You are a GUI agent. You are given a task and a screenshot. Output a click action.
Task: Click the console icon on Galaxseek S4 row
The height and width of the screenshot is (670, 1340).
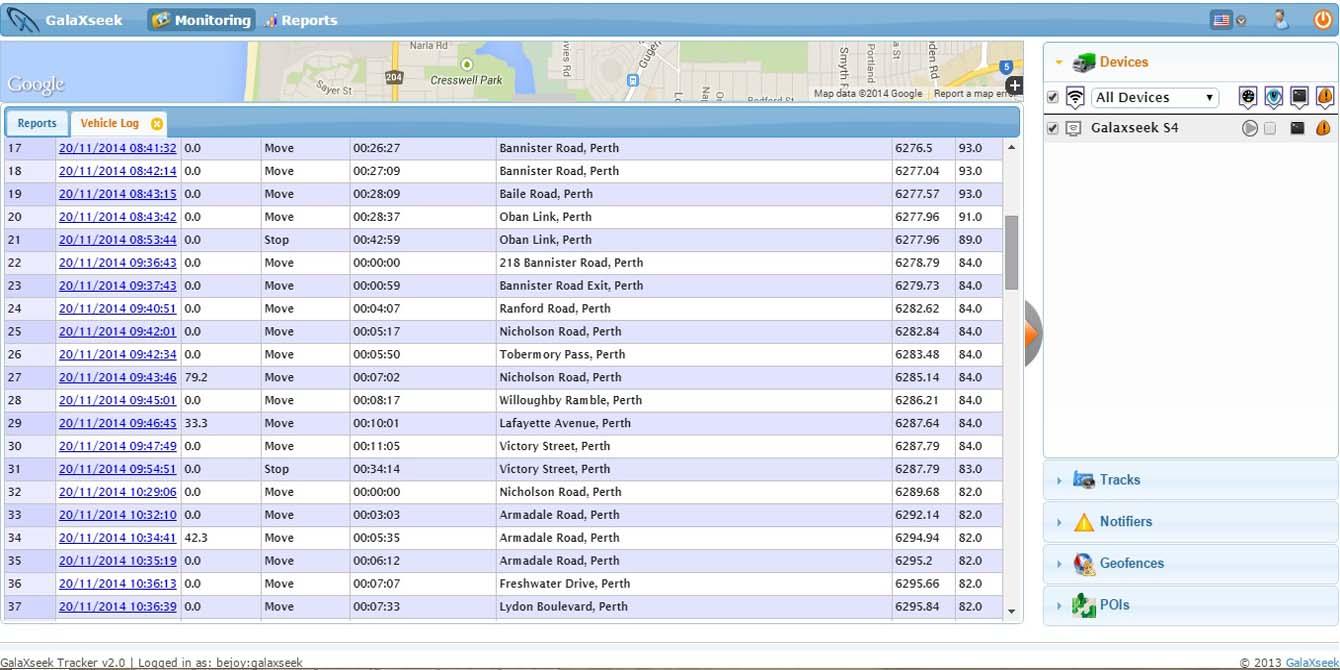pos(1297,128)
